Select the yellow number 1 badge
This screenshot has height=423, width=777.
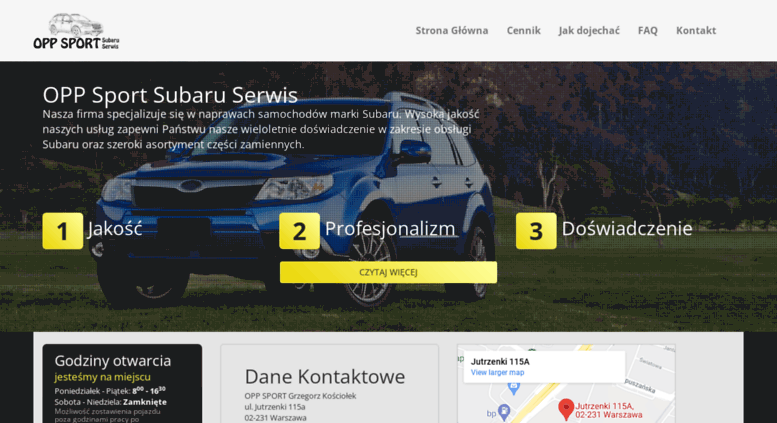coord(63,231)
